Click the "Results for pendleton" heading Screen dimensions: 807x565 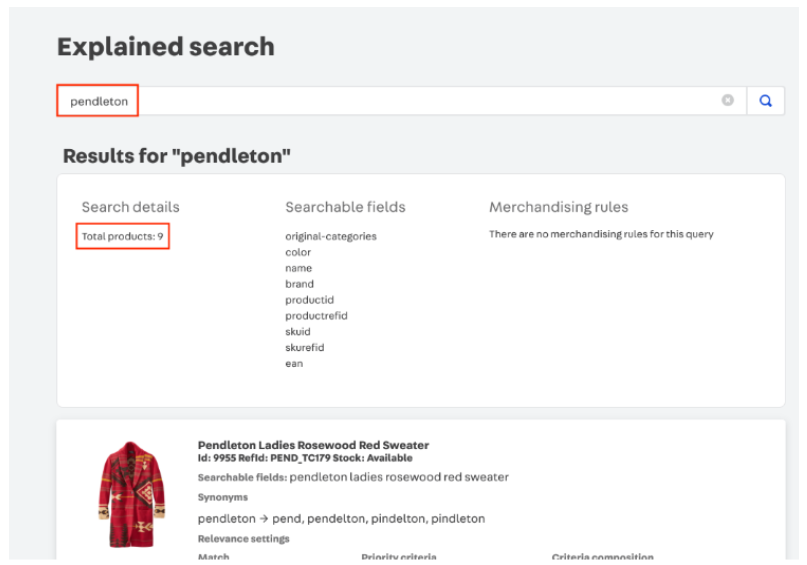click(x=177, y=156)
